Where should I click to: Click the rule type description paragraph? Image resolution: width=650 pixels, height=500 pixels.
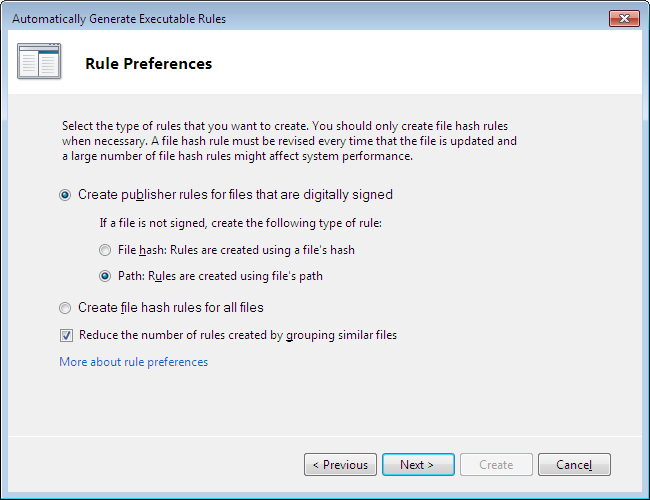(x=290, y=141)
